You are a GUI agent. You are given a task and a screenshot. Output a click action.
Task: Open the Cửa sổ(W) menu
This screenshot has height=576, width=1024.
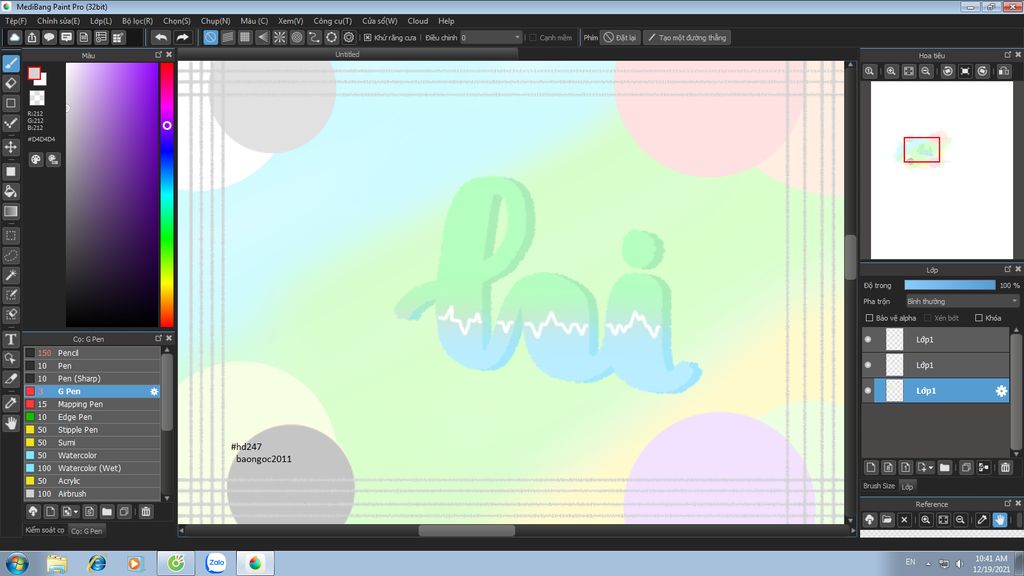(379, 21)
